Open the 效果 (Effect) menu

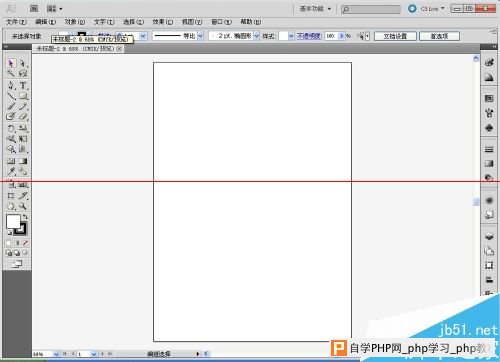point(163,22)
